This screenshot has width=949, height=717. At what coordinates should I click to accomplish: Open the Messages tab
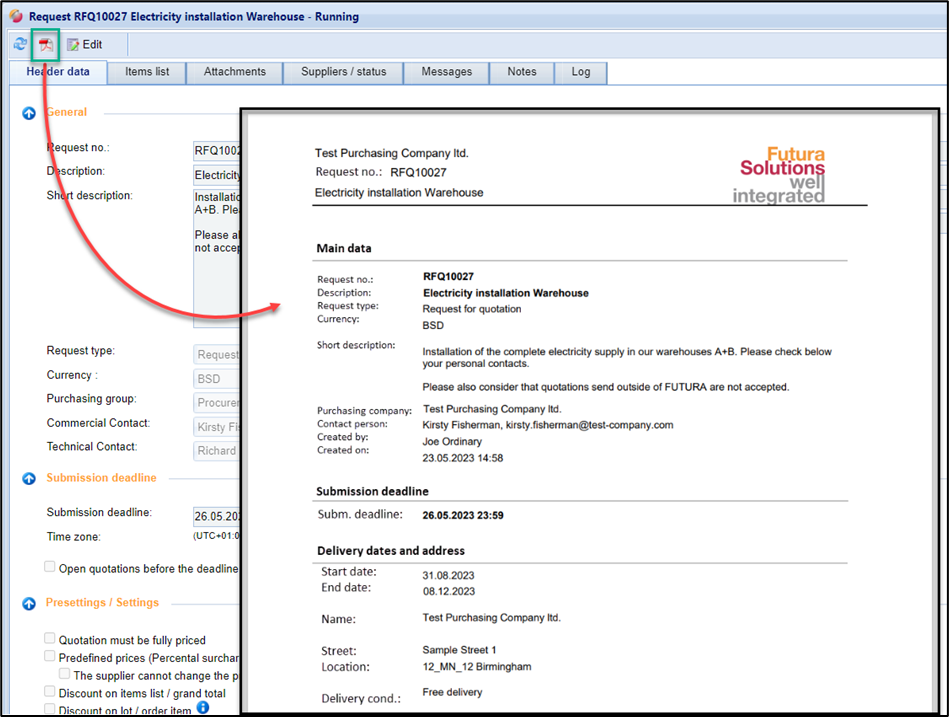(446, 72)
